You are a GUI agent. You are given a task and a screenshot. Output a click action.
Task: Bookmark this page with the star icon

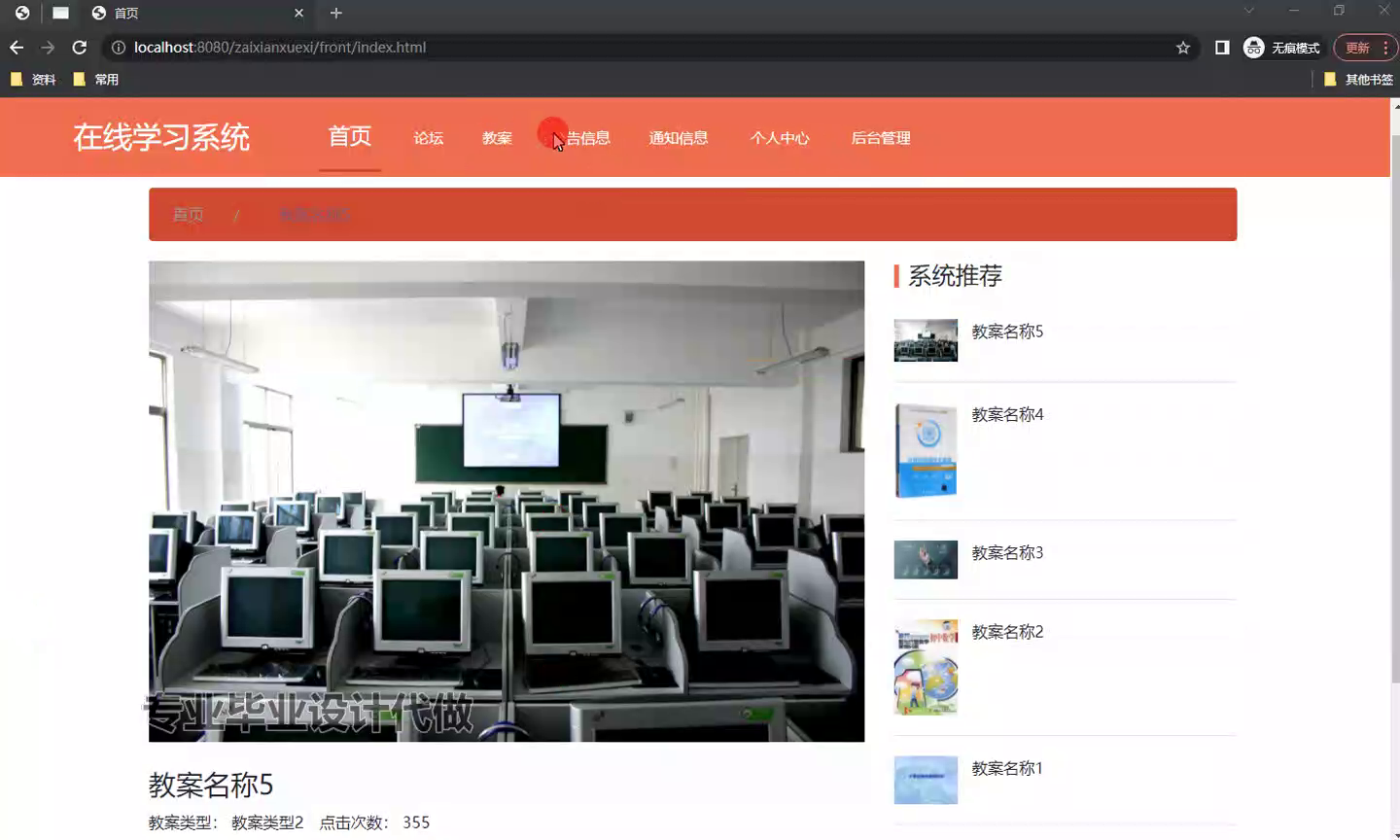[x=1183, y=47]
